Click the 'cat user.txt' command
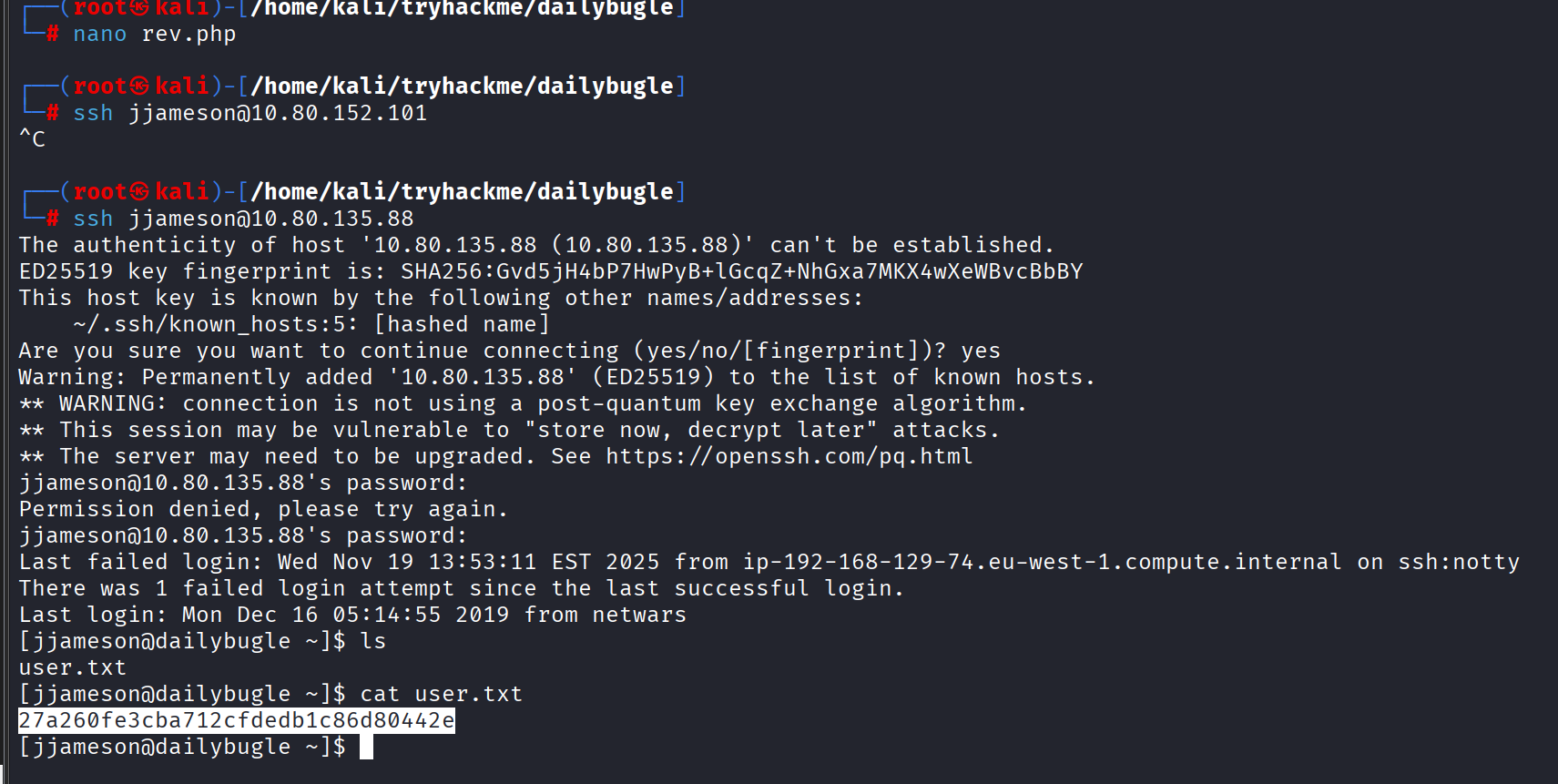The width and height of the screenshot is (1558, 784). [441, 694]
